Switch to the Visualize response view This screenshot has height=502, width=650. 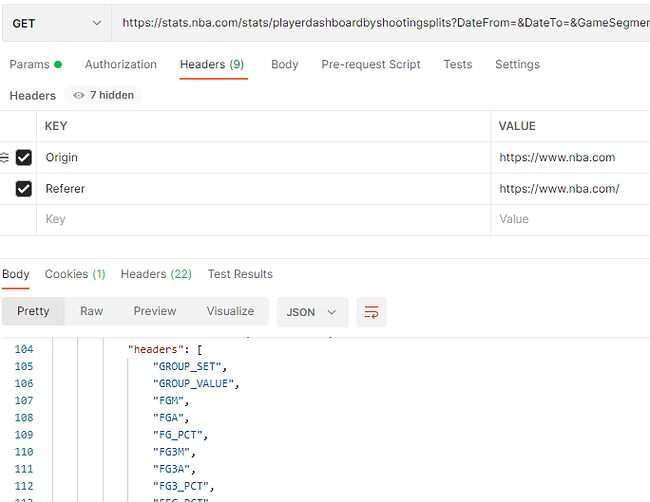pyautogui.click(x=230, y=311)
